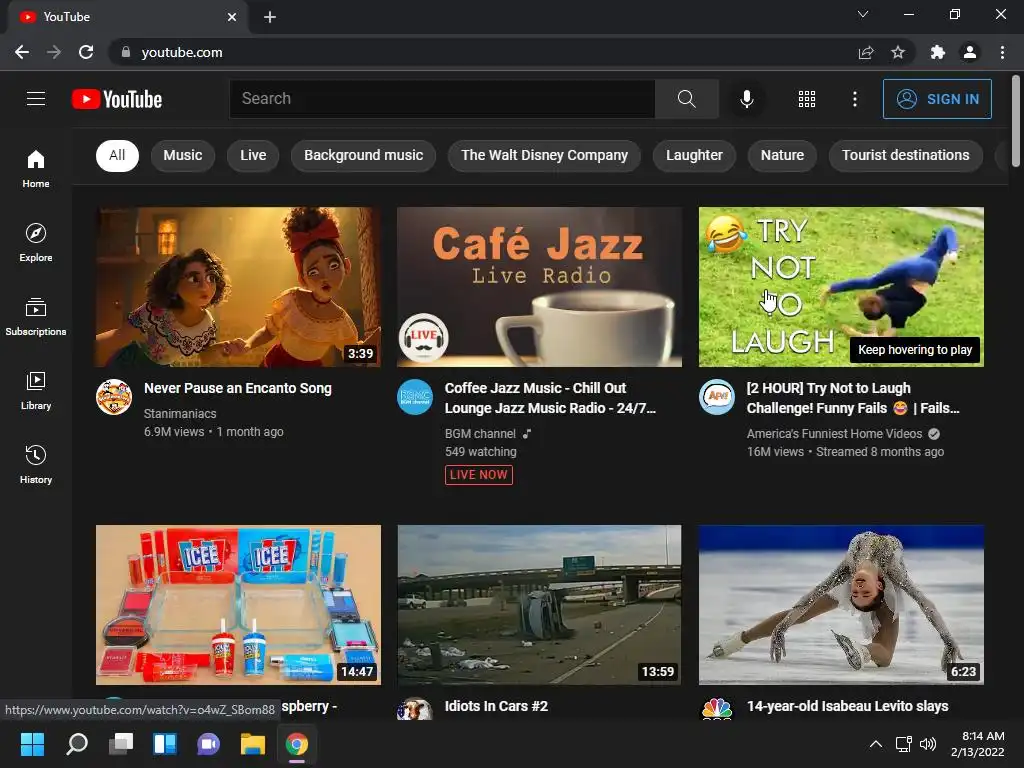Open BGM channel name link

coord(480,434)
